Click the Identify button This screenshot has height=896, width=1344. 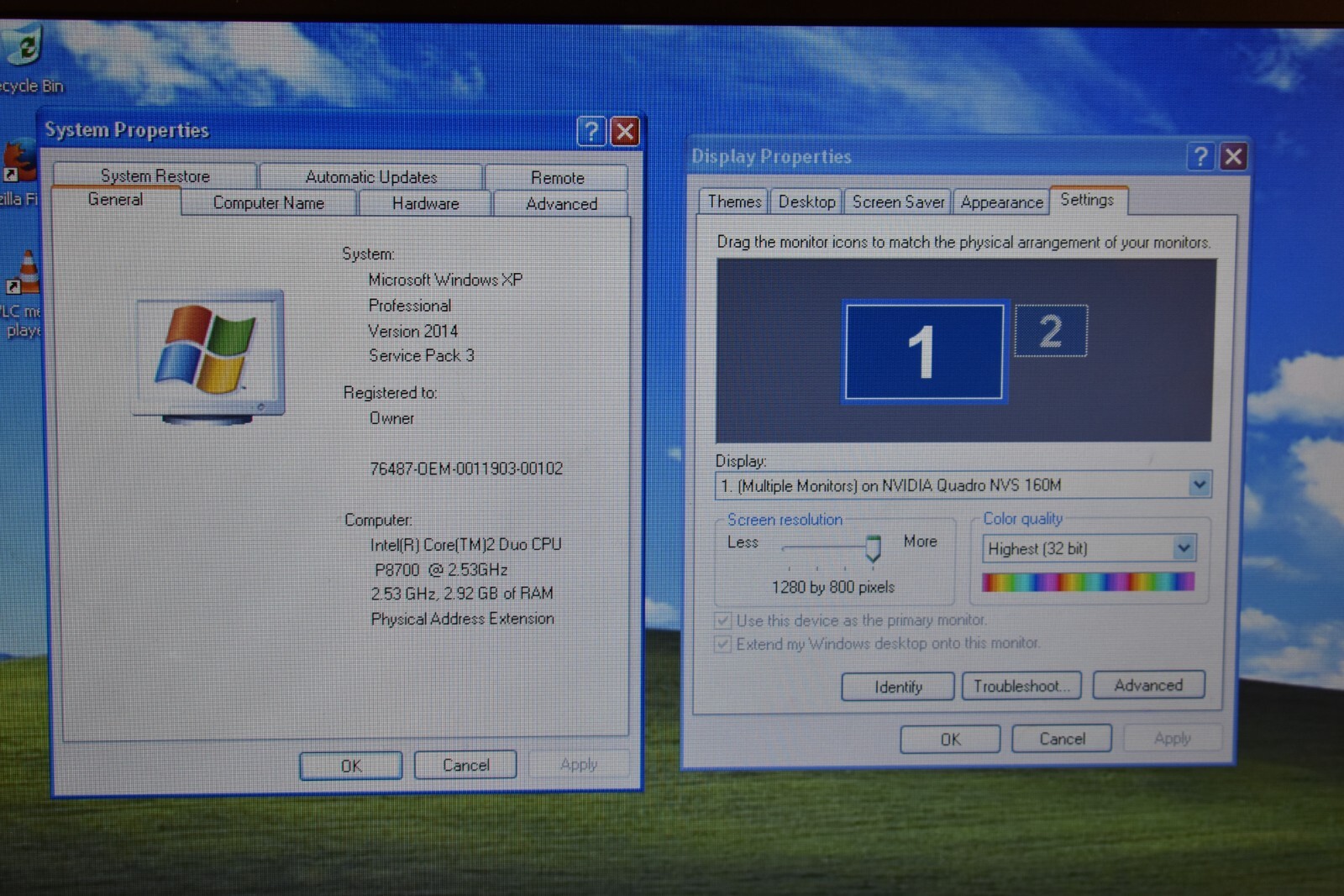(x=898, y=687)
